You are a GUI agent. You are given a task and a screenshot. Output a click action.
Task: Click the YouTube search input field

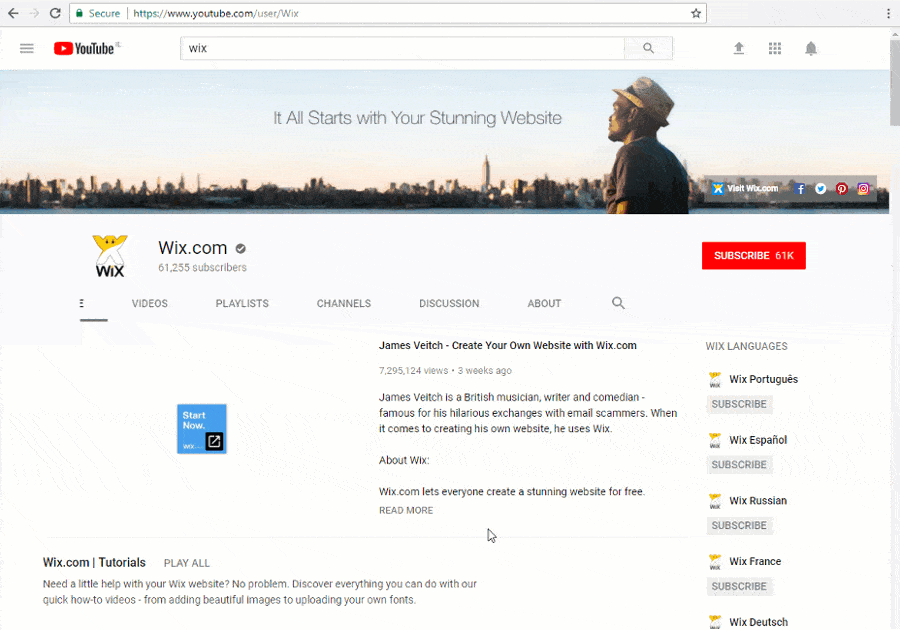click(x=402, y=48)
